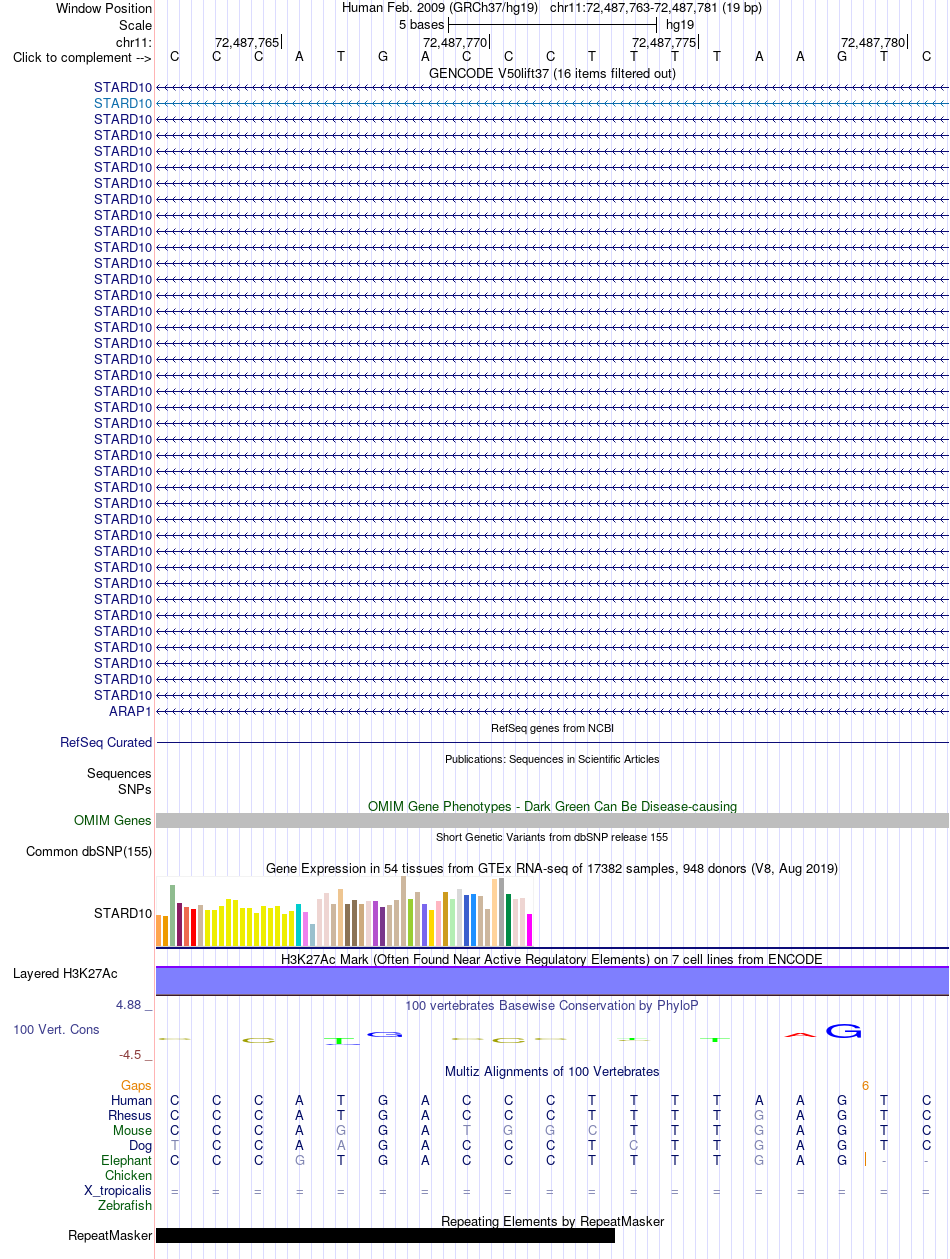The width and height of the screenshot is (950, 1259).
Task: Click position marker 72,487,775
Action: [x=664, y=42]
